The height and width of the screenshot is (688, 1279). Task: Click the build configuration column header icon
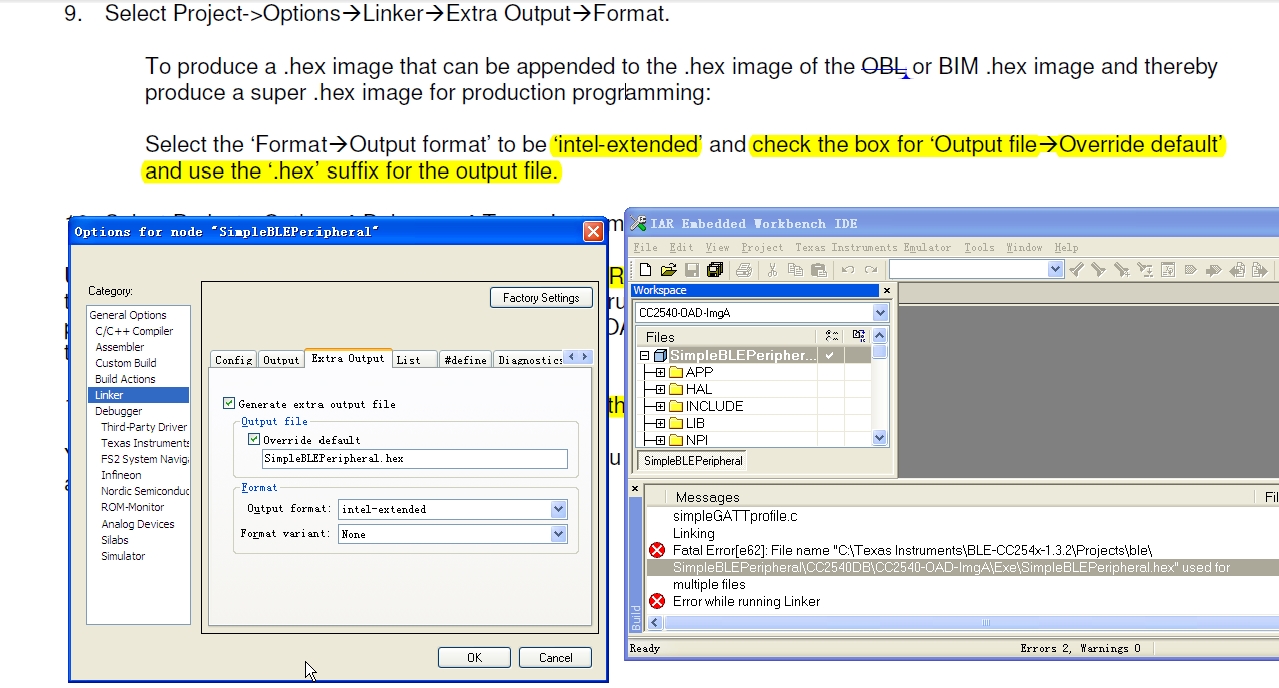pos(832,337)
